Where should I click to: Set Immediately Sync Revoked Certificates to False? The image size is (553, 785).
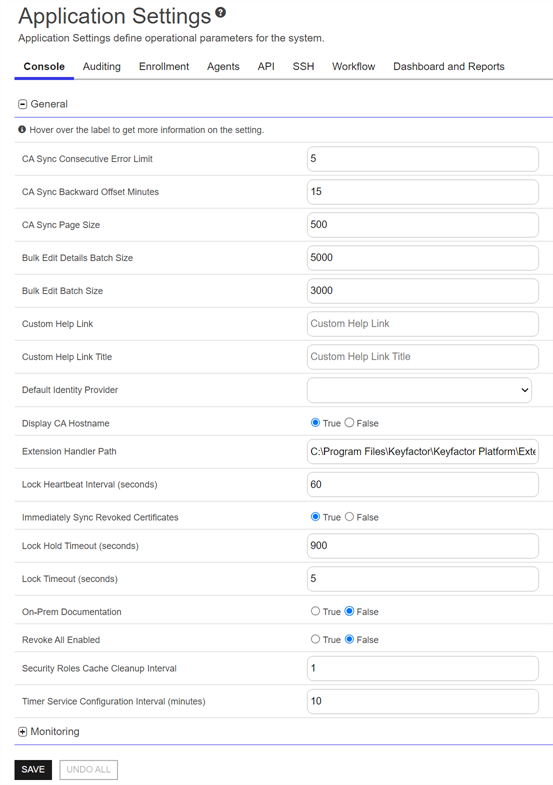pyautogui.click(x=349, y=516)
